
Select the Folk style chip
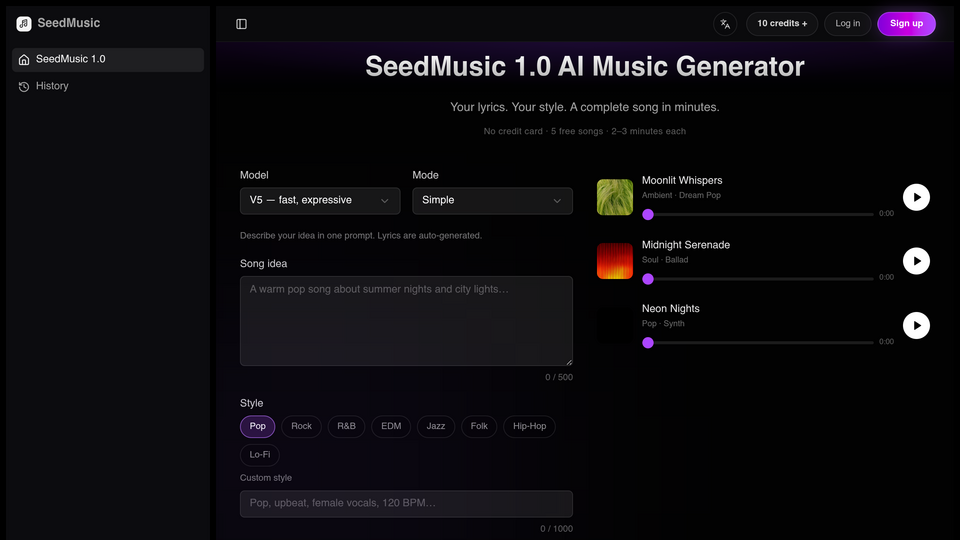click(x=479, y=426)
